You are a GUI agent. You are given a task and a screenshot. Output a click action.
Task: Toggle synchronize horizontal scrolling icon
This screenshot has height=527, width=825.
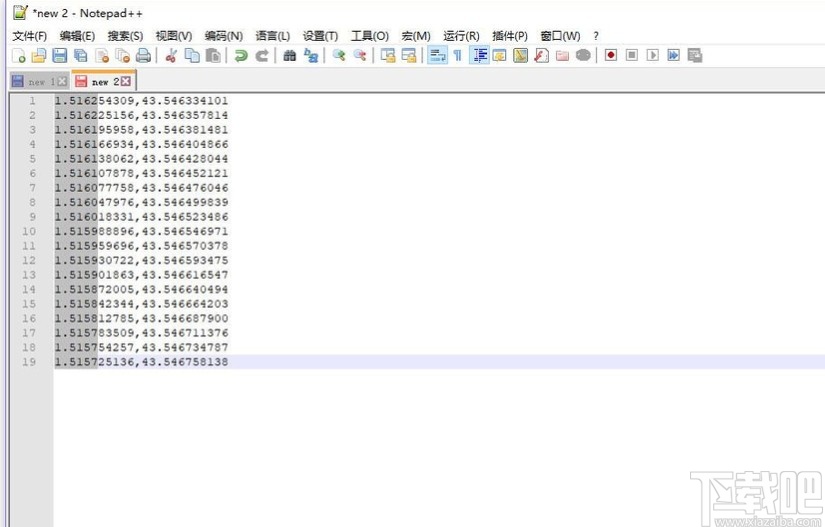pyautogui.click(x=409, y=55)
